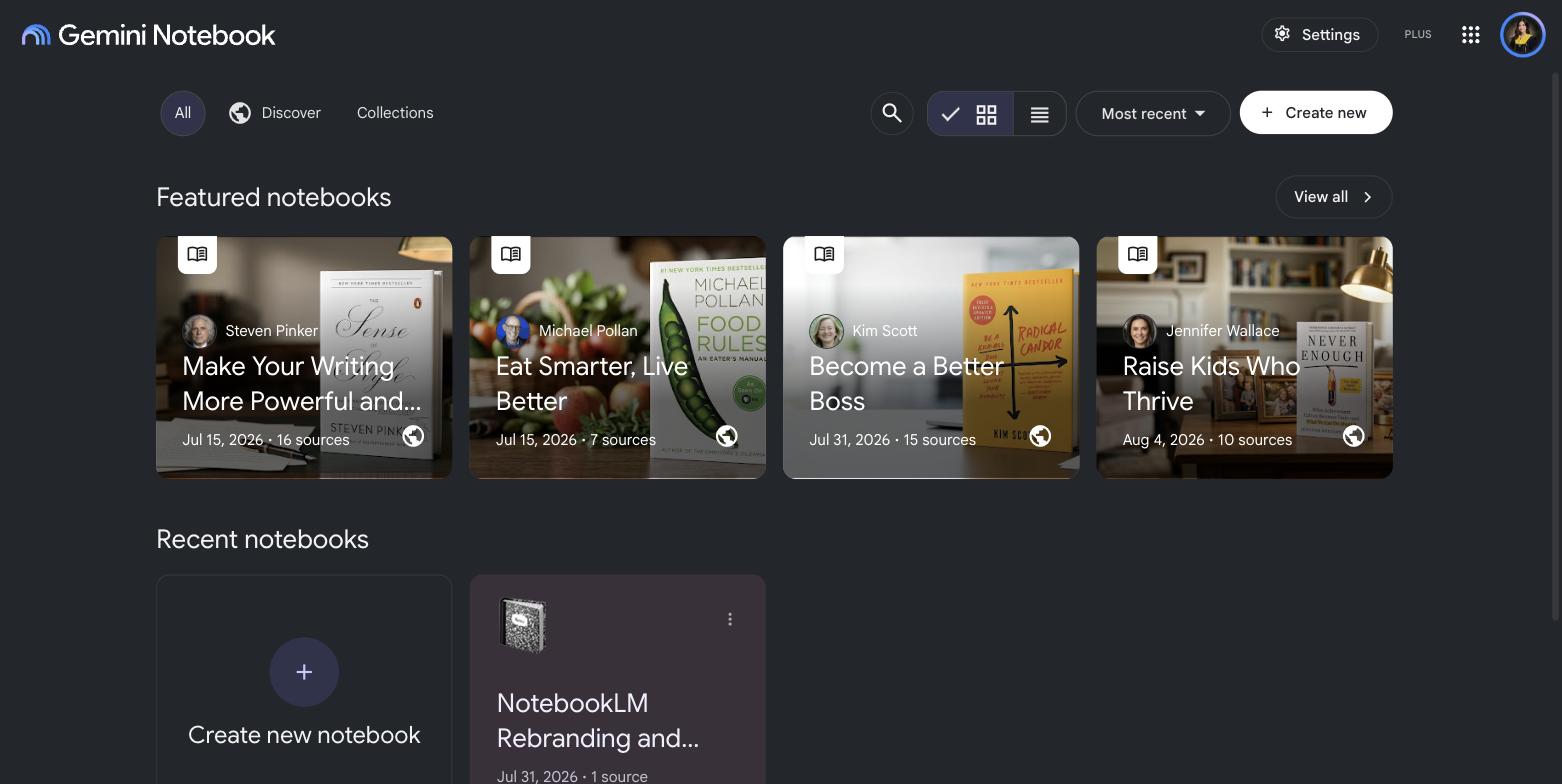
Task: Open the NotebookLM Rebranding and... notebook title
Action: (x=598, y=721)
